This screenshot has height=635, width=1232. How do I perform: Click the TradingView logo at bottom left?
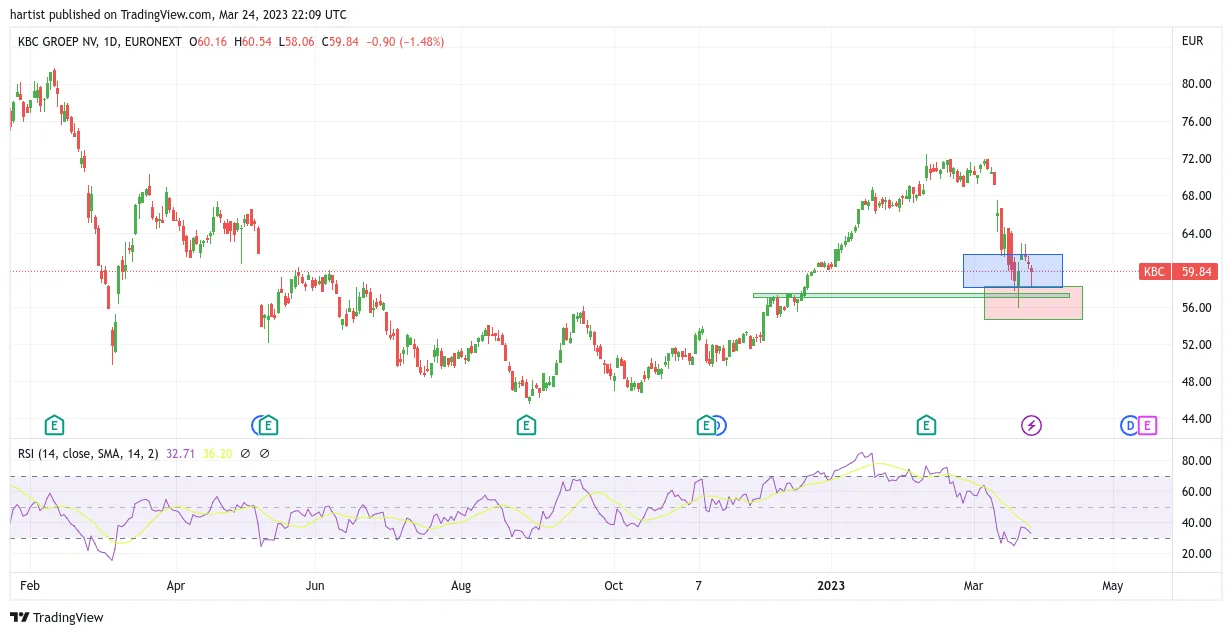pyautogui.click(x=57, y=618)
